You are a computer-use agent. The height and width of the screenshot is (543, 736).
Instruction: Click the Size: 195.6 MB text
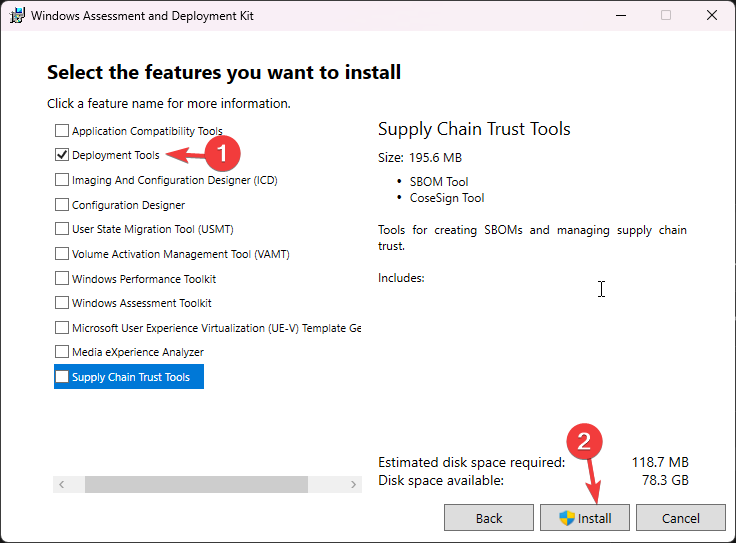[x=420, y=158]
